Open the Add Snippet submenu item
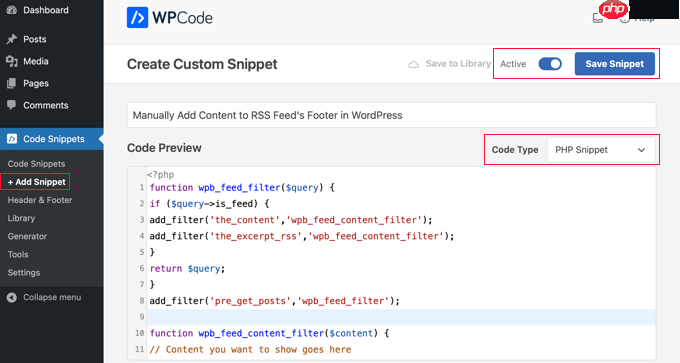 (x=36, y=182)
